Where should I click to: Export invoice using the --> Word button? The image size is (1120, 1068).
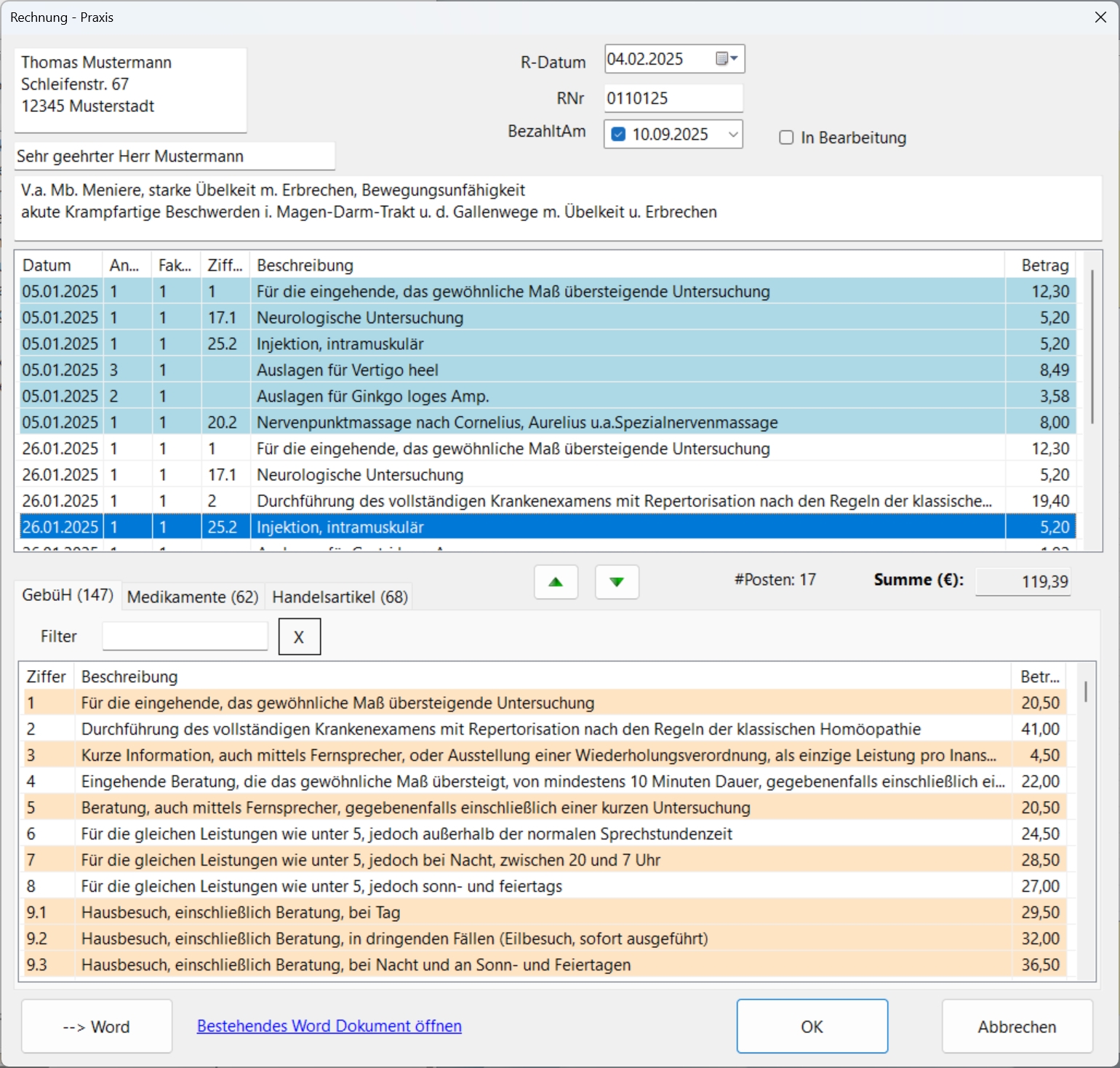97,1026
